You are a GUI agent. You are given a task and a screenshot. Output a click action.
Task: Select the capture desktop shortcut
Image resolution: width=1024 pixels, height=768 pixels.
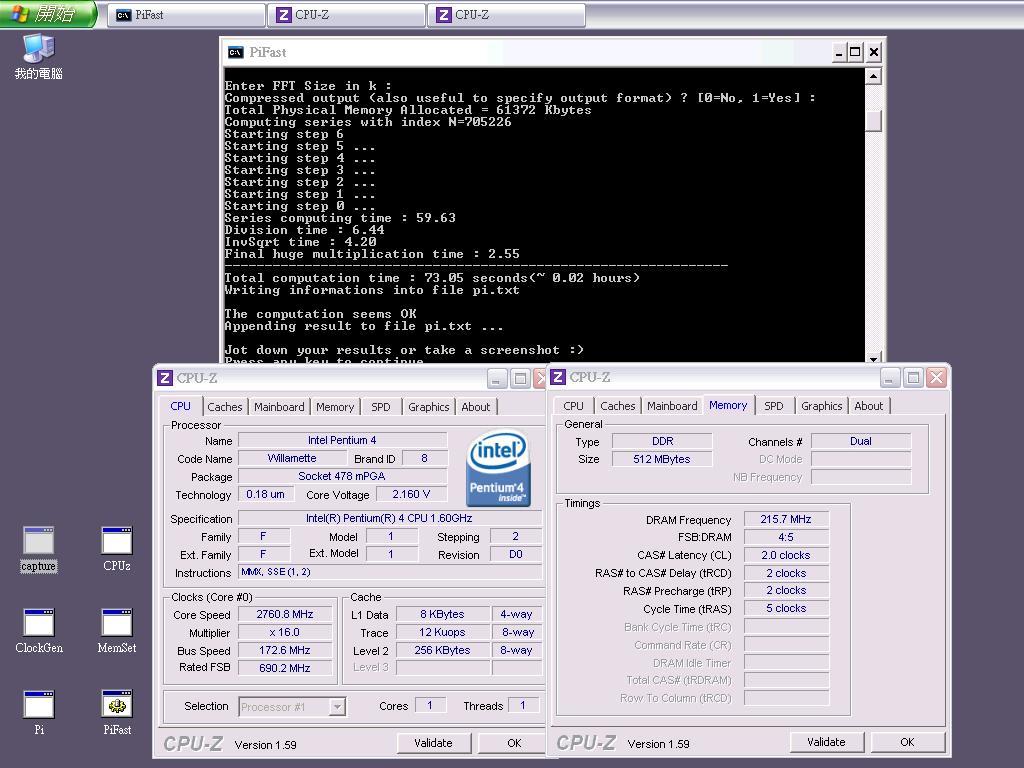click(39, 549)
